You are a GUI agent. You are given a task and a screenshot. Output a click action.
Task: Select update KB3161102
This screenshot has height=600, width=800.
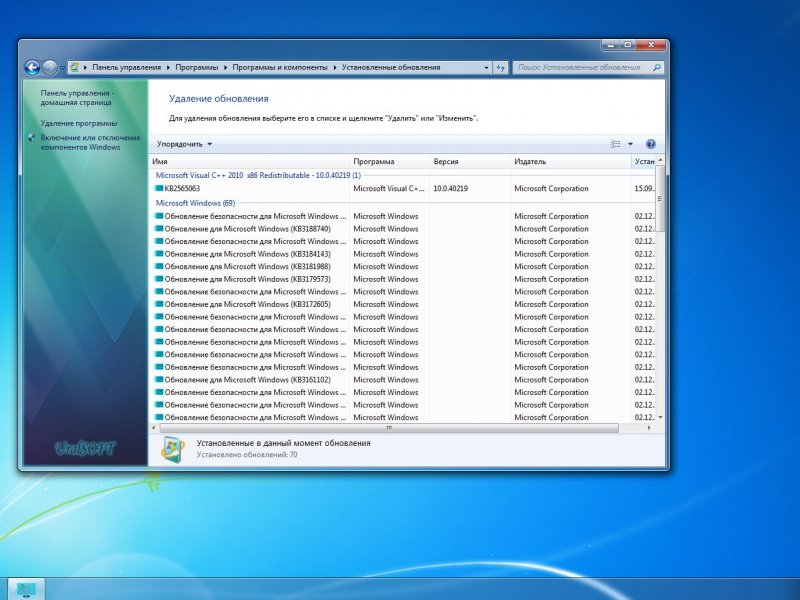[x=403, y=380]
